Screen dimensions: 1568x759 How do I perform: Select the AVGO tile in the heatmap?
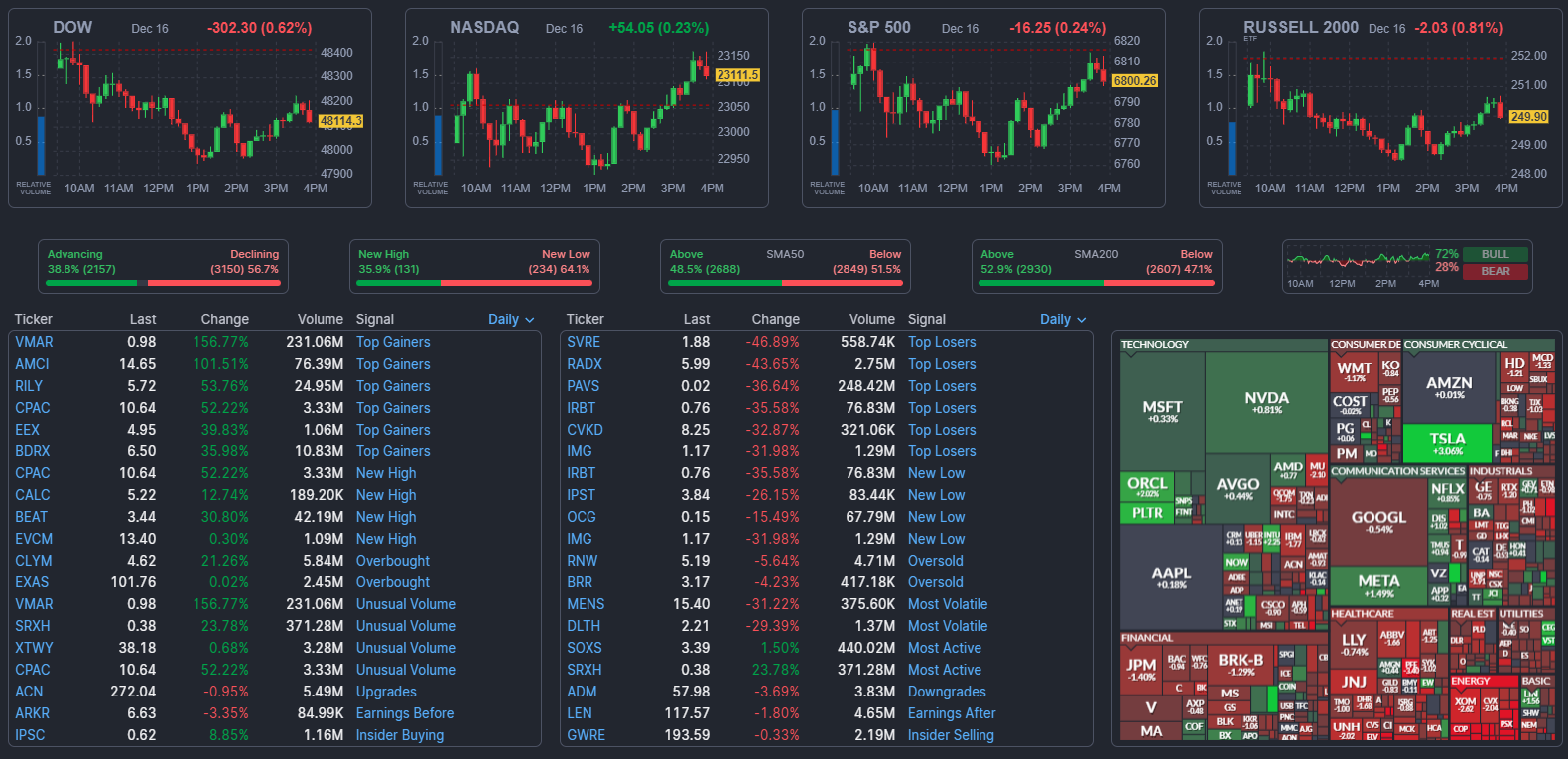click(1238, 488)
